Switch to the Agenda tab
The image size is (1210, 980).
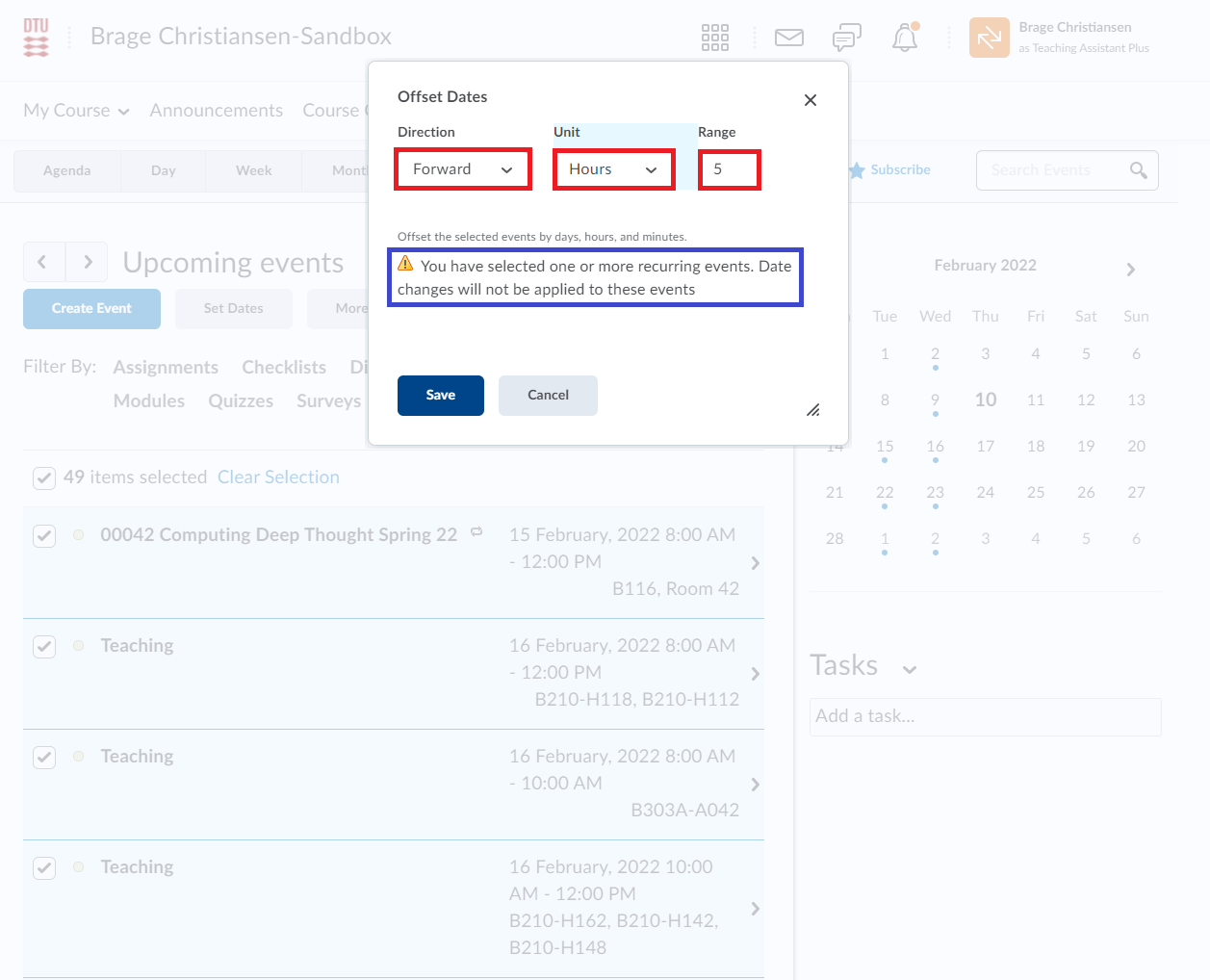click(x=66, y=170)
